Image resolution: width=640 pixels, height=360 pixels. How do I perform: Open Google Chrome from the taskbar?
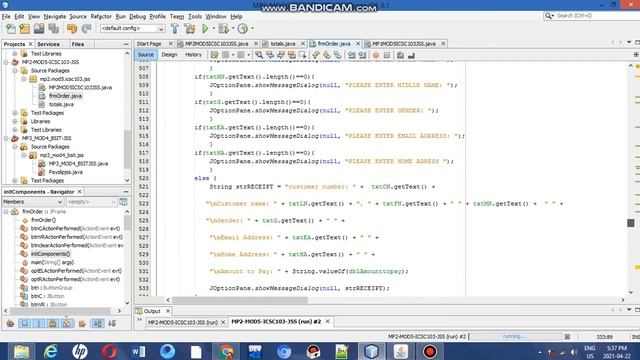click(226, 351)
